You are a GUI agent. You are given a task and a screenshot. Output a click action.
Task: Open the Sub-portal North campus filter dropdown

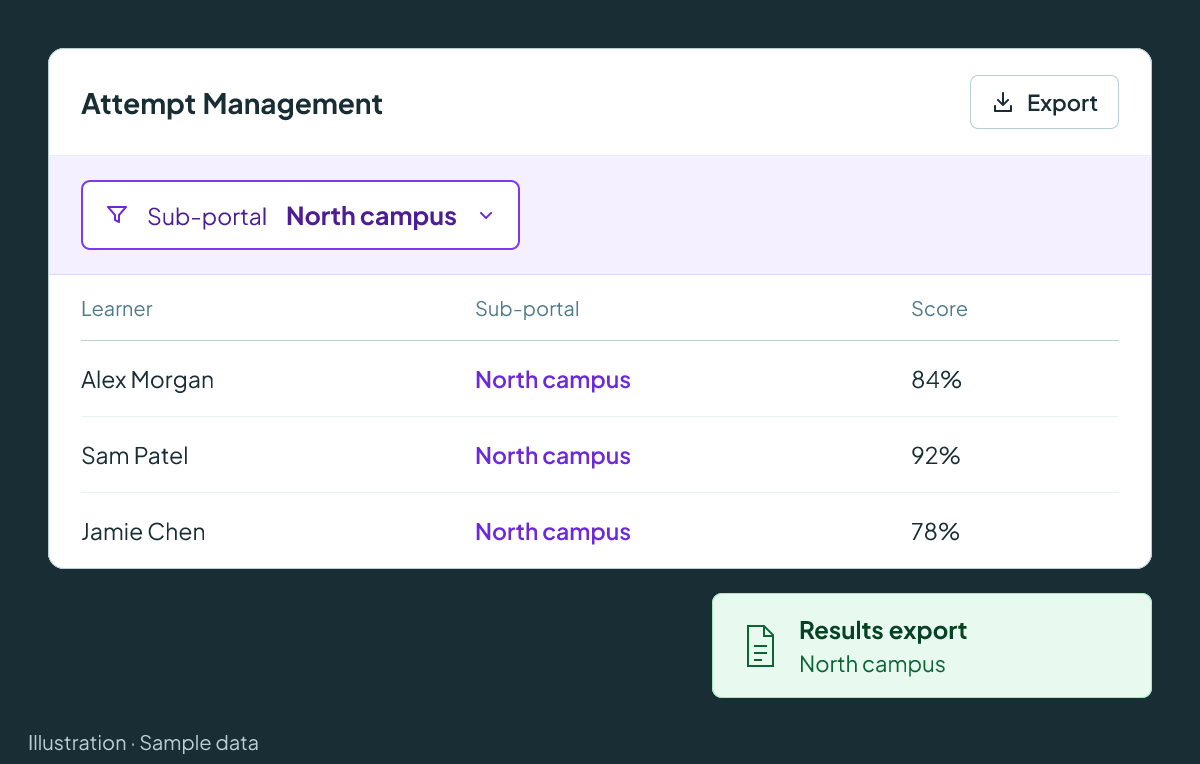[x=300, y=215]
